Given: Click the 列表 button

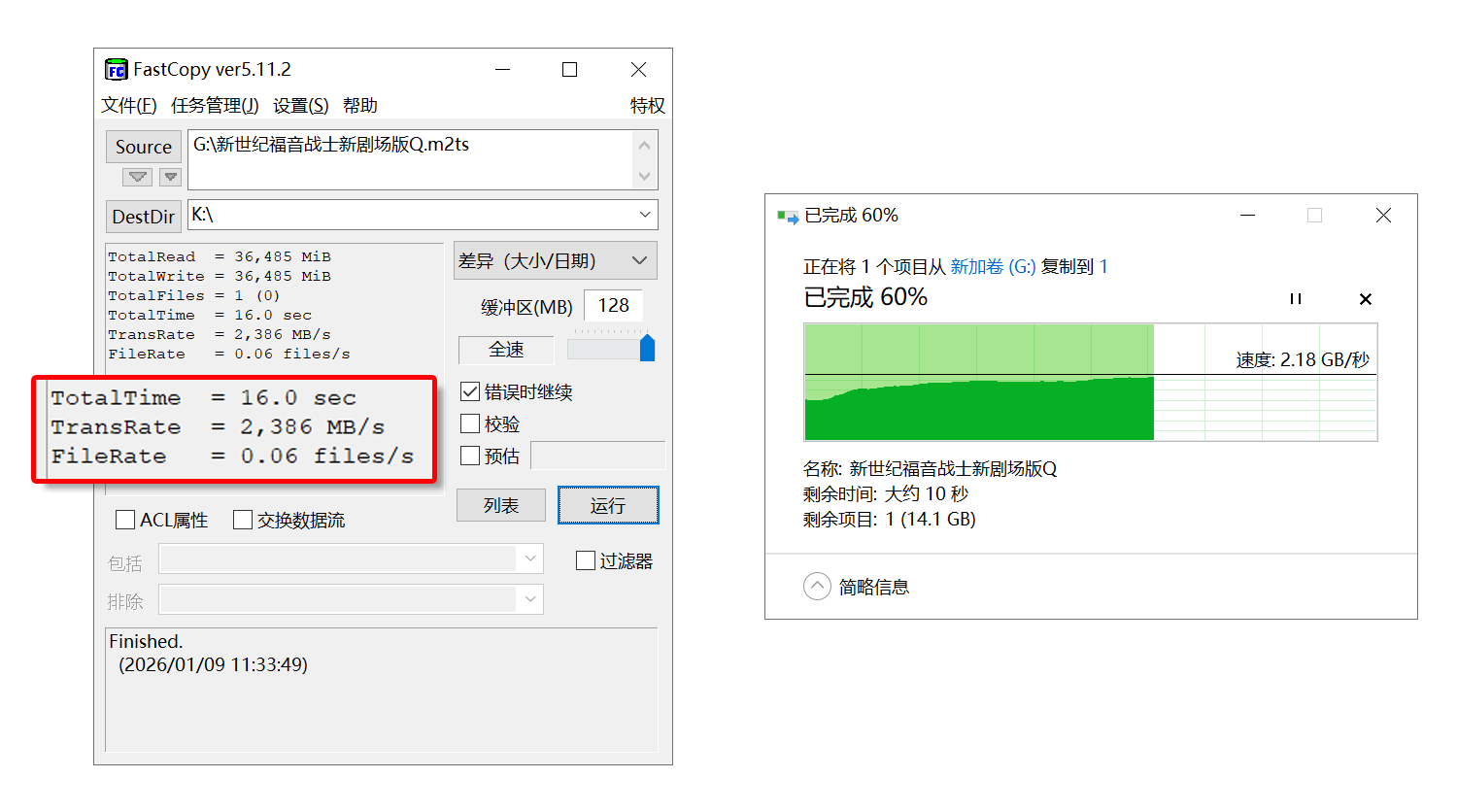Looking at the screenshot, I should pyautogui.click(x=501, y=505).
